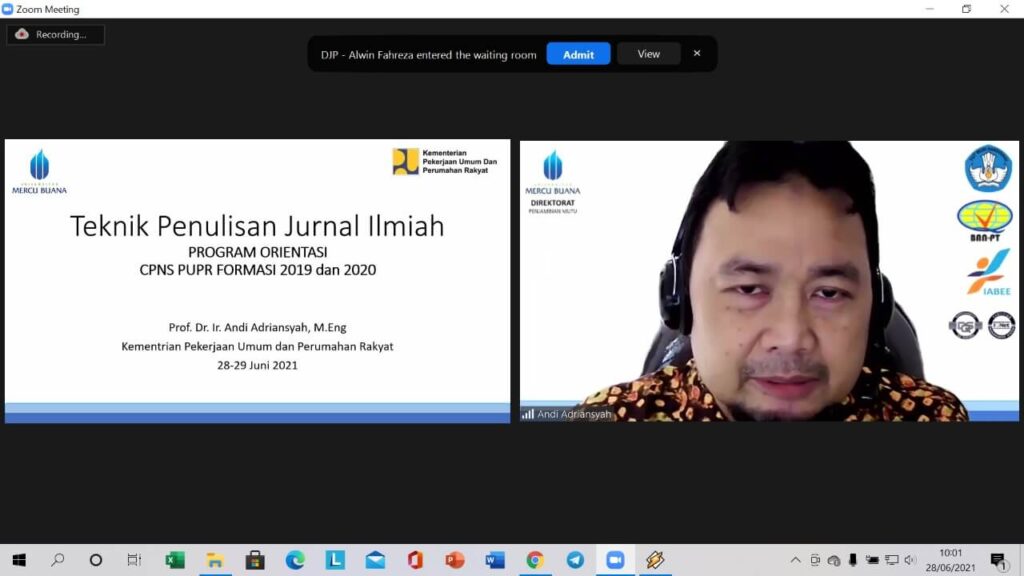This screenshot has width=1024, height=576.
Task: Open the yellow pencil app in taskbar
Action: (x=655, y=560)
